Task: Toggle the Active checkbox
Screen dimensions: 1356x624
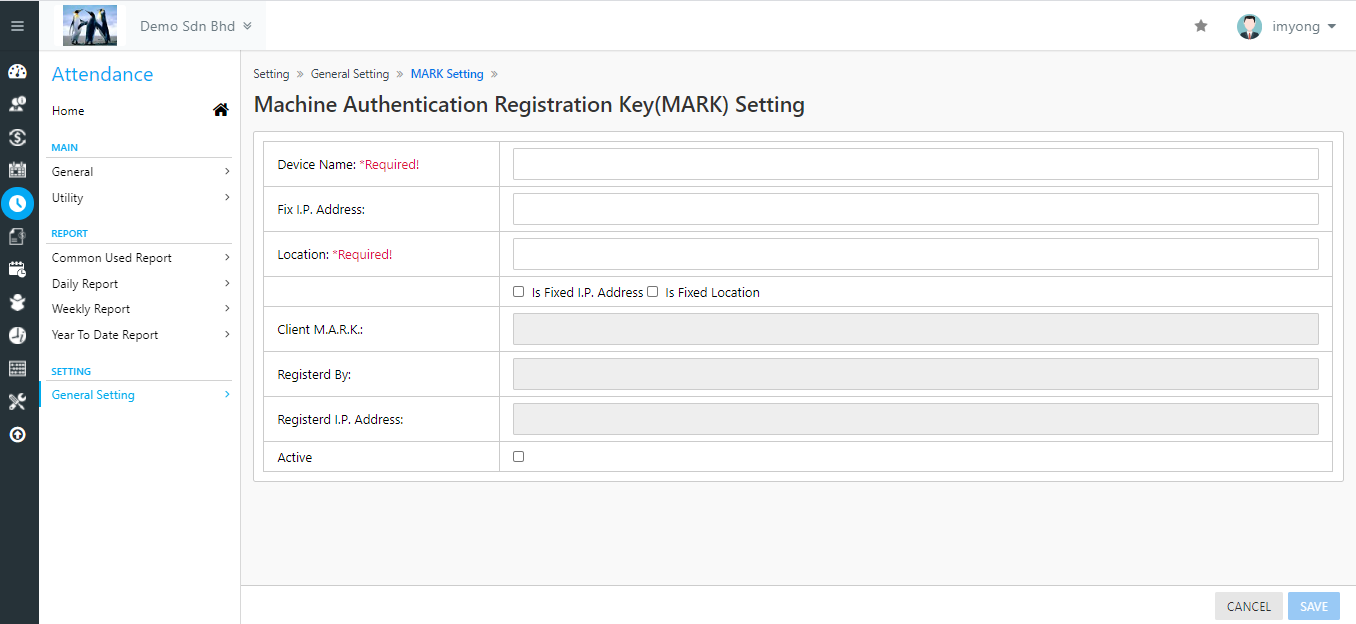Action: click(x=518, y=457)
